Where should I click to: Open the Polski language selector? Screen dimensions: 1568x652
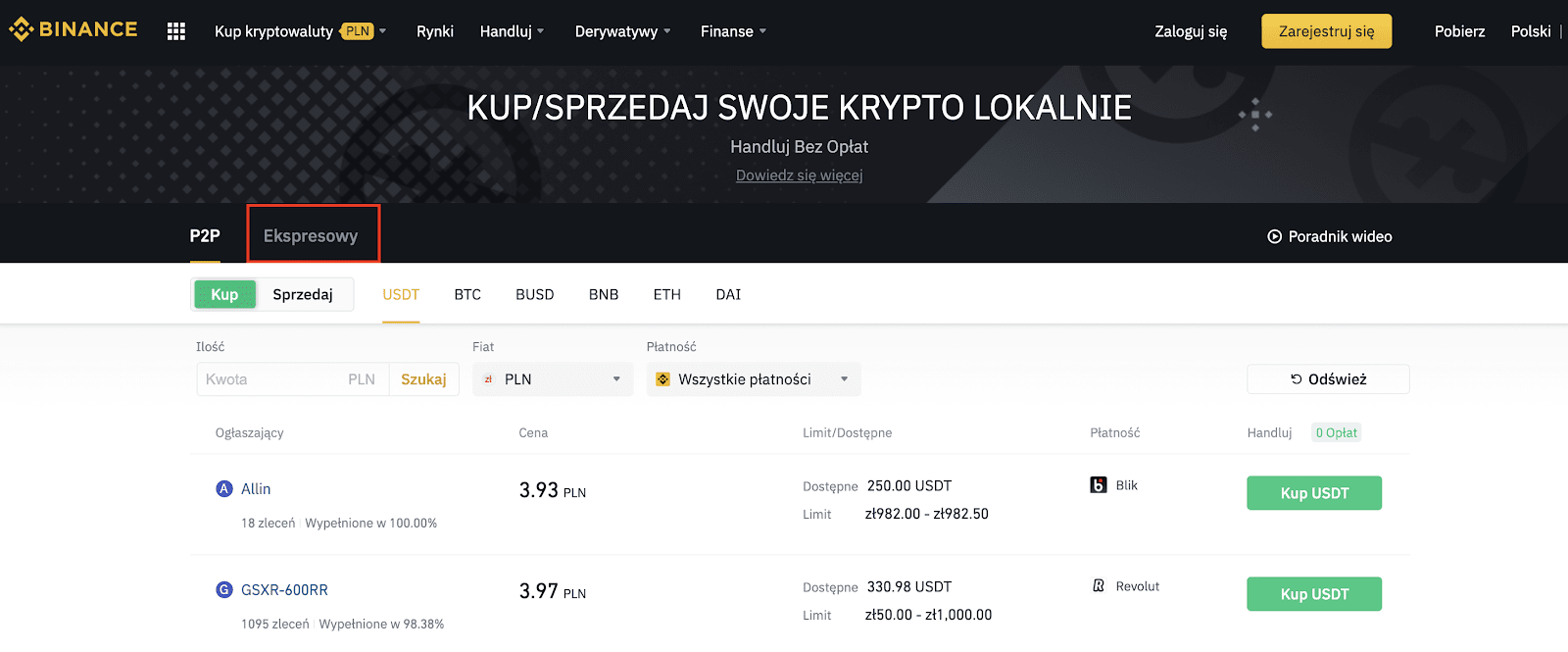[1531, 31]
